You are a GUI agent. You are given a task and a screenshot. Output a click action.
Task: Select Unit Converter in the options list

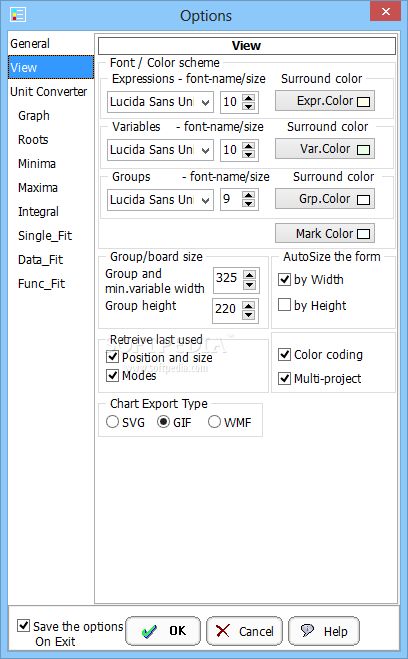click(x=49, y=92)
